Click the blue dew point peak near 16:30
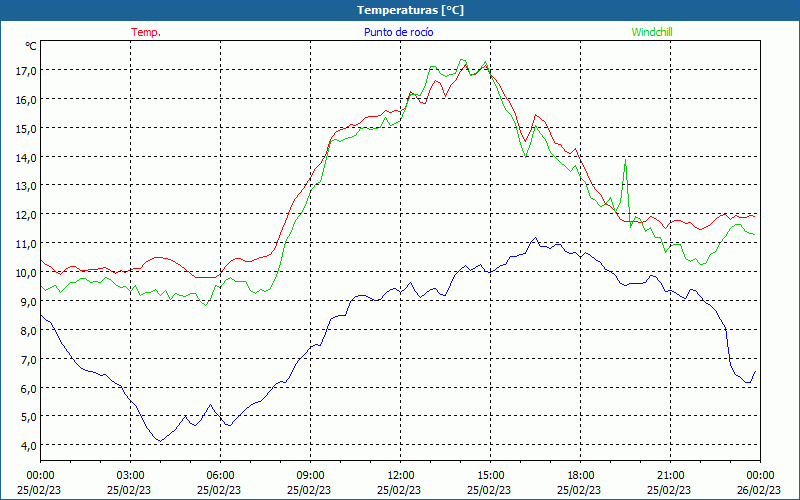This screenshot has width=800, height=500. point(535,238)
